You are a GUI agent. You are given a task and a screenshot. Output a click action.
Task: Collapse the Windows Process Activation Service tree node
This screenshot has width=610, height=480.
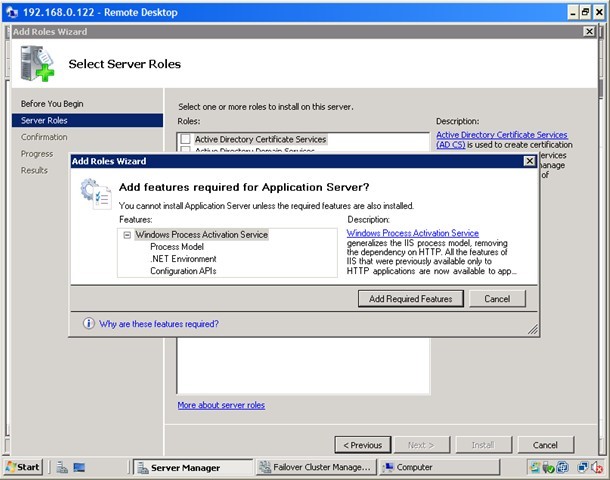pos(127,235)
